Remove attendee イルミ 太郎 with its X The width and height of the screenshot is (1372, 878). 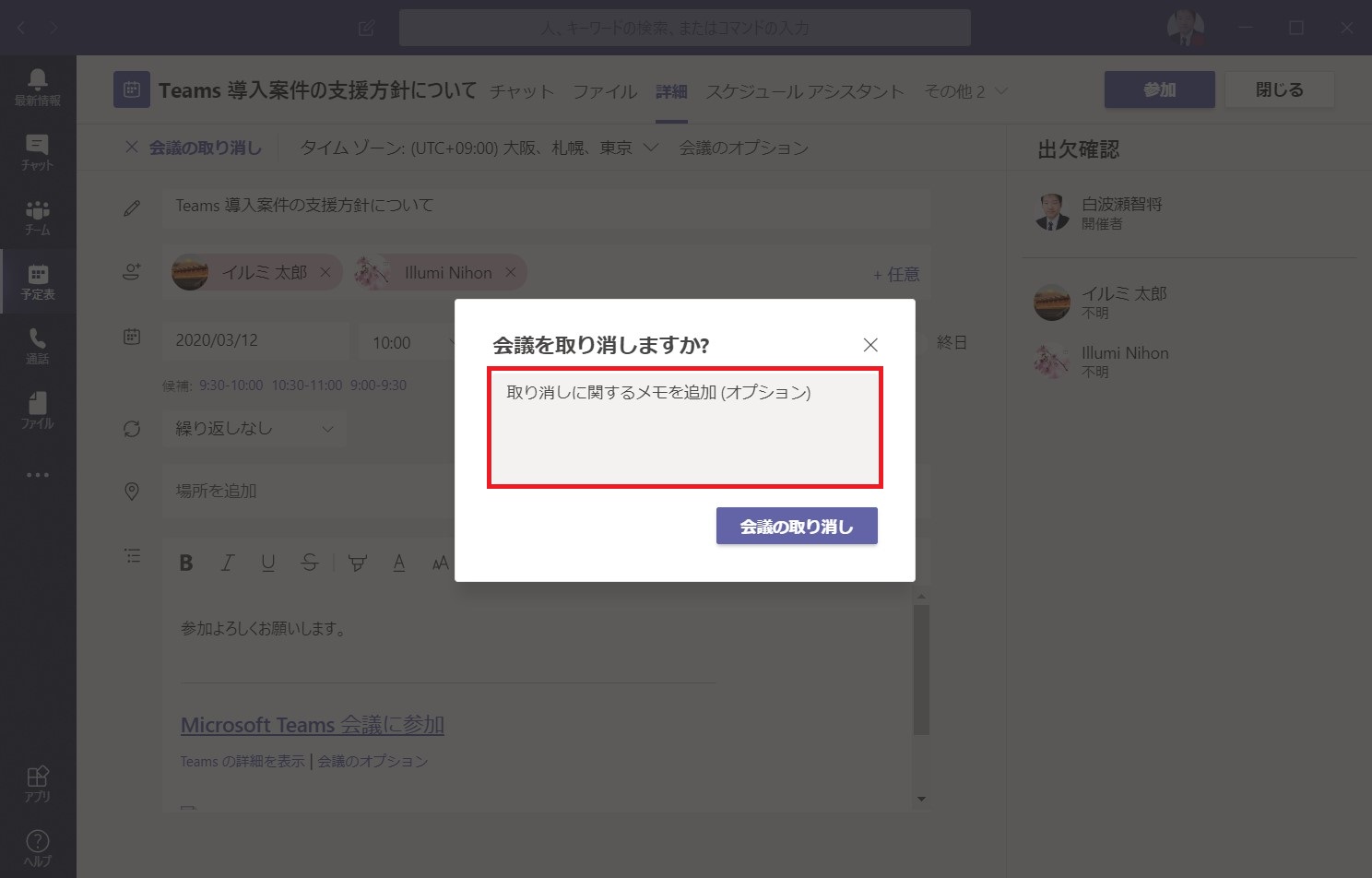[325, 272]
